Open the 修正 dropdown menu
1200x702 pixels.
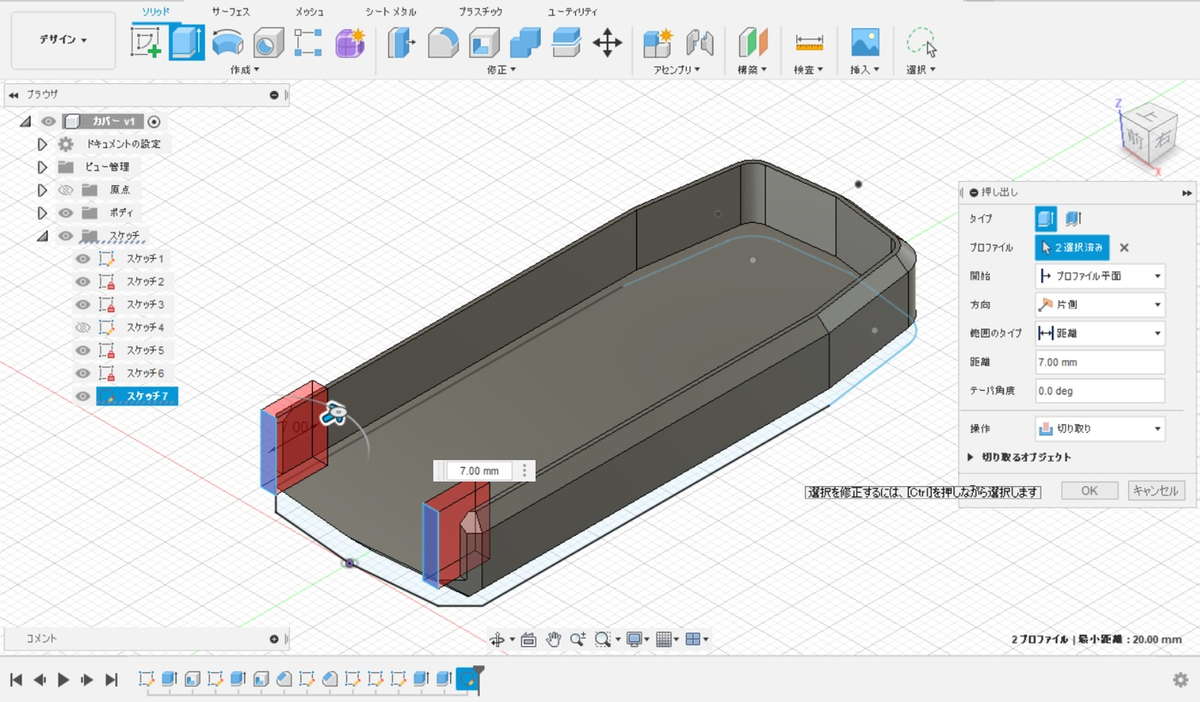[x=500, y=70]
